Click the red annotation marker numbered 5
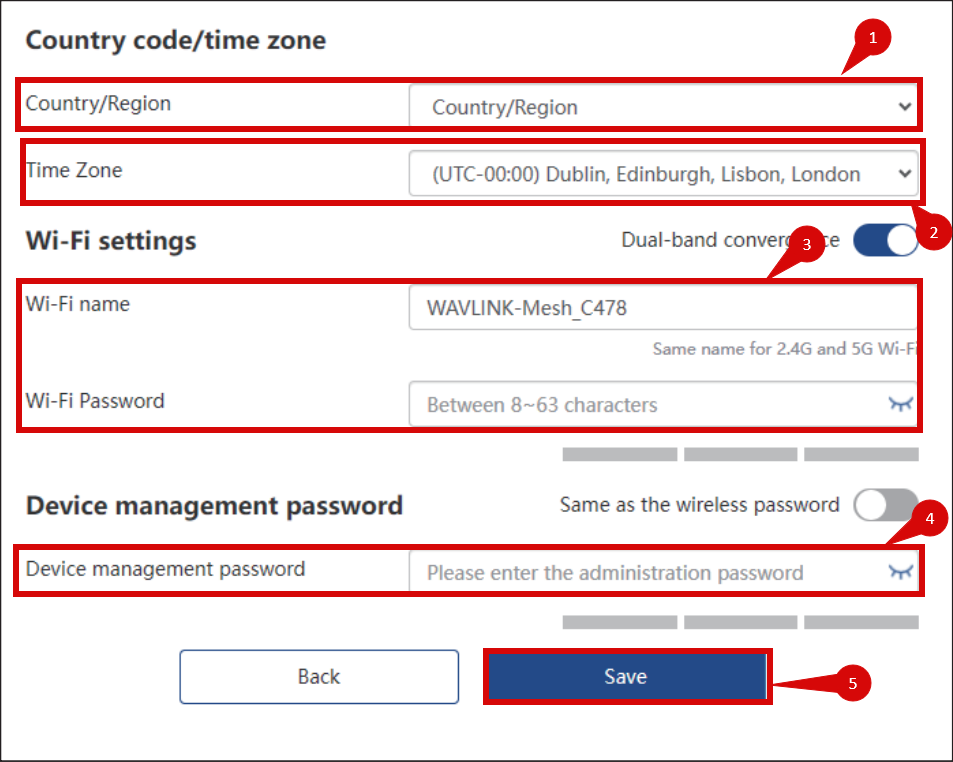 (852, 684)
